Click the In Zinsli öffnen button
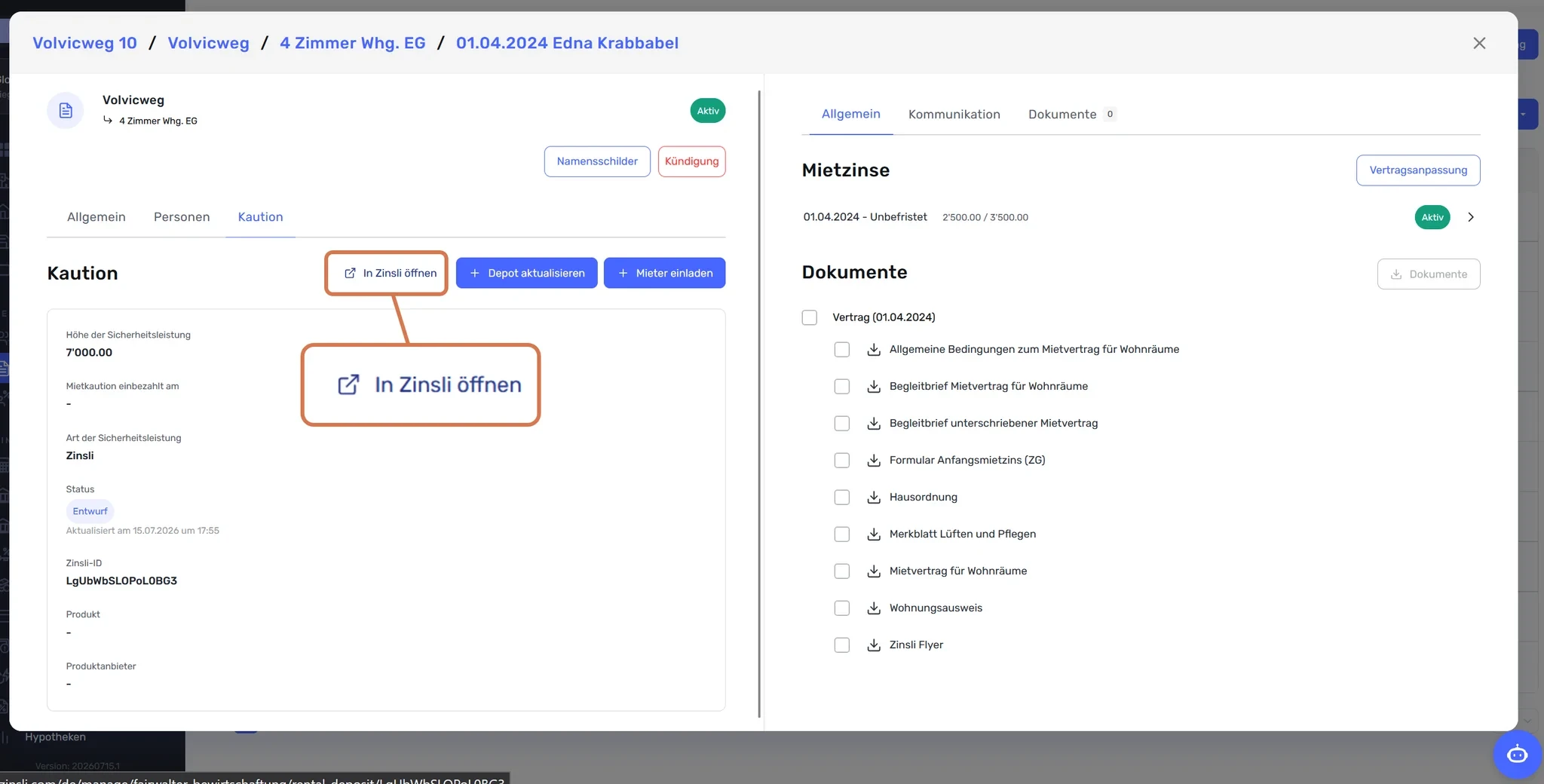Viewport: 1544px width, 784px height. point(391,273)
